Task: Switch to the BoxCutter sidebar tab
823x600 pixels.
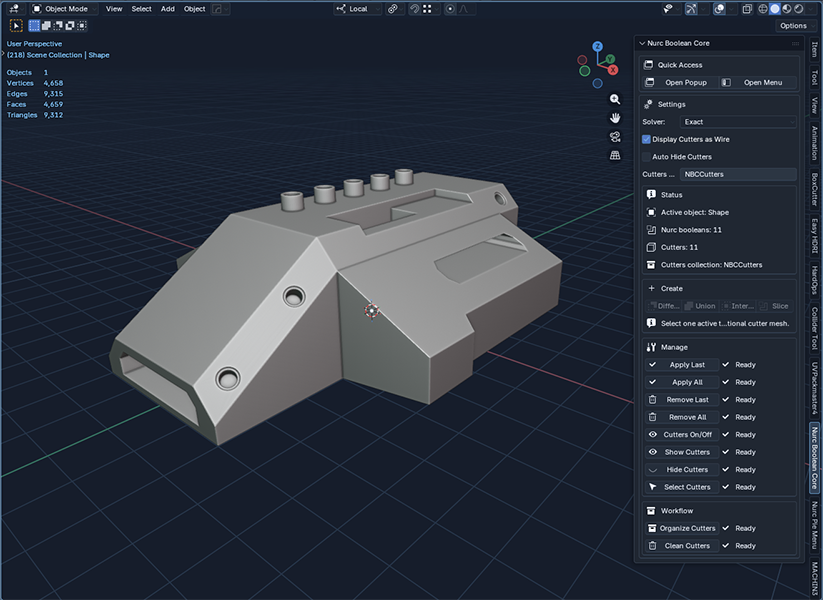Action: coord(815,189)
